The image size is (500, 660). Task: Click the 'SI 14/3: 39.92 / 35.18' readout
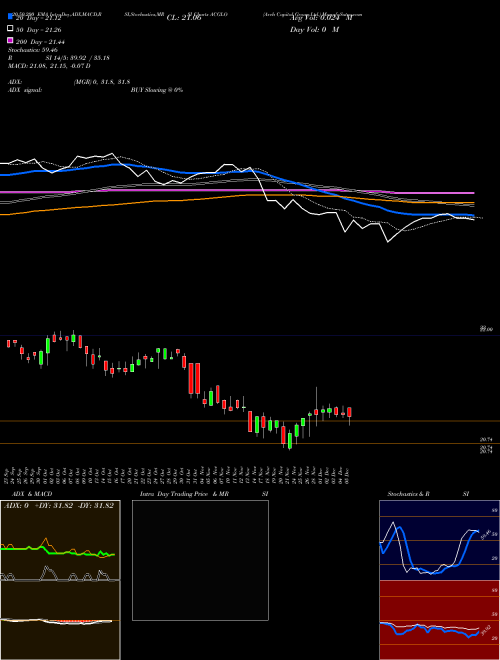click(77, 58)
